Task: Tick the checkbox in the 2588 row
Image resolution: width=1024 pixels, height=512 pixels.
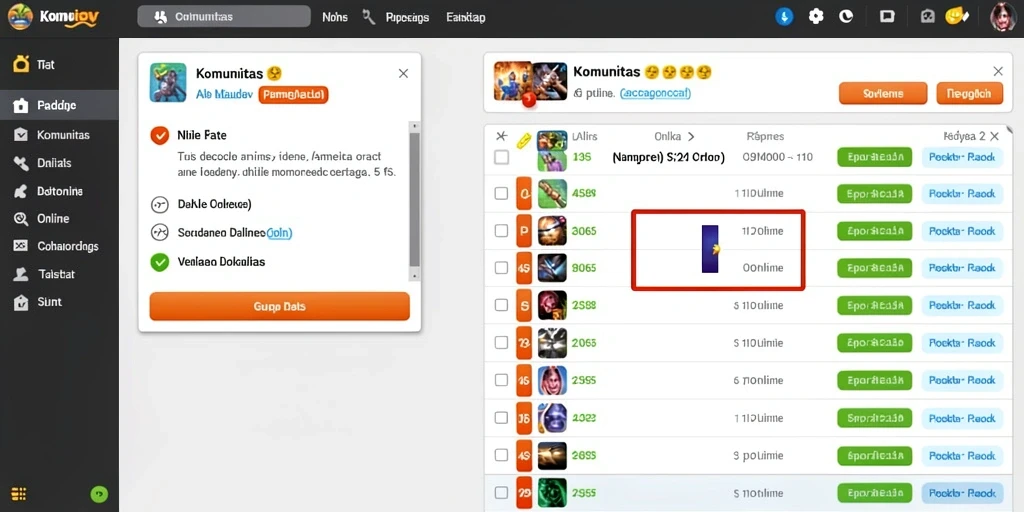Action: coord(501,305)
